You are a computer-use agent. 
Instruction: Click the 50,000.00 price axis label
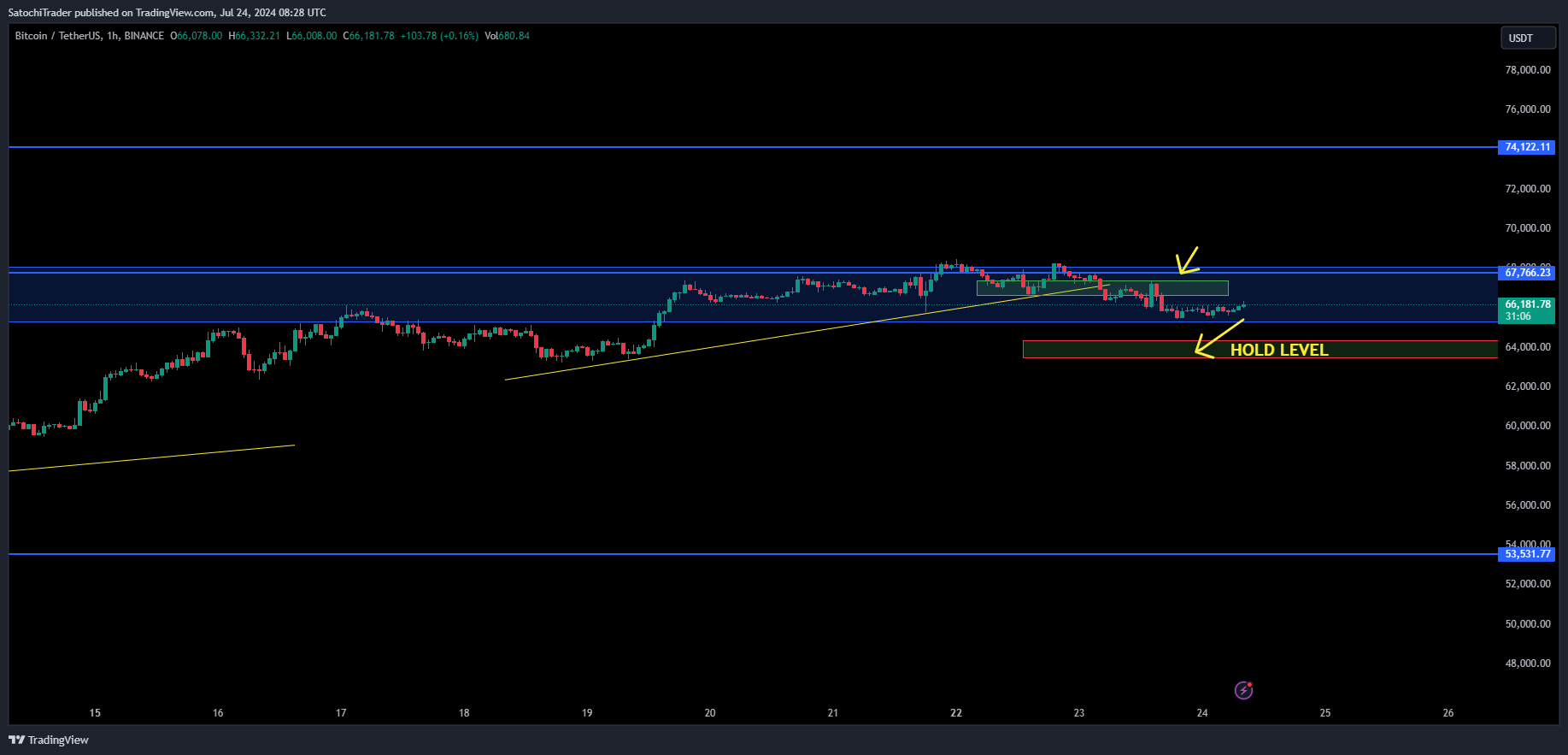1528,624
